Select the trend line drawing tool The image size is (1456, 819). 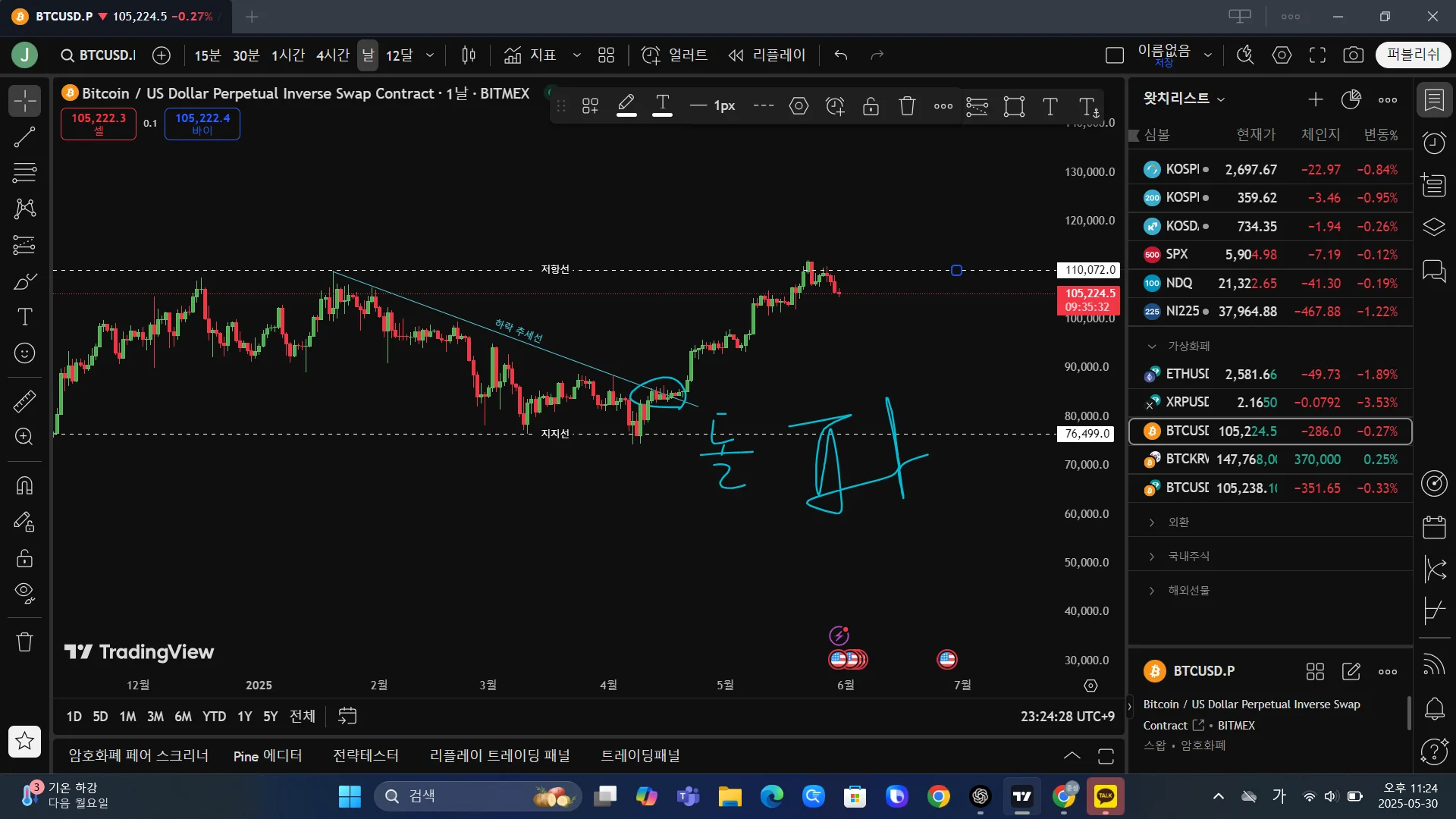coord(24,137)
